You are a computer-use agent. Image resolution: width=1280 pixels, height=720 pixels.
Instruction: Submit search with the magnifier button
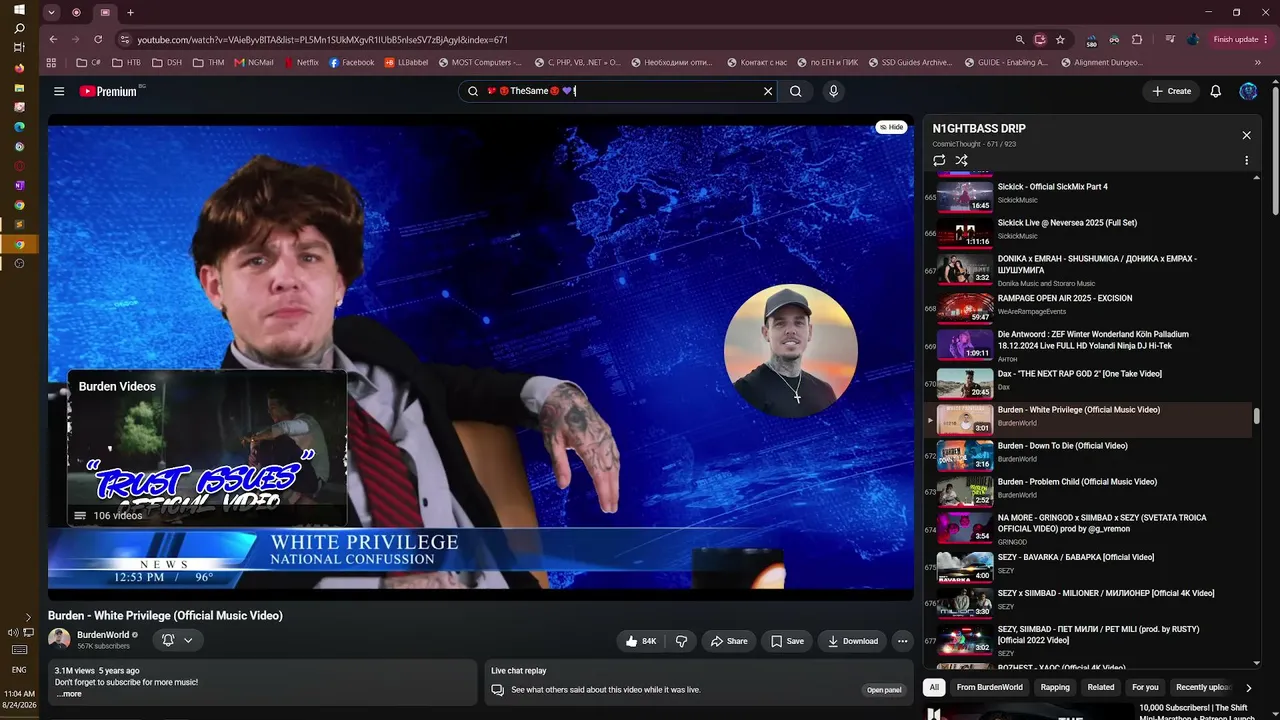(796, 91)
